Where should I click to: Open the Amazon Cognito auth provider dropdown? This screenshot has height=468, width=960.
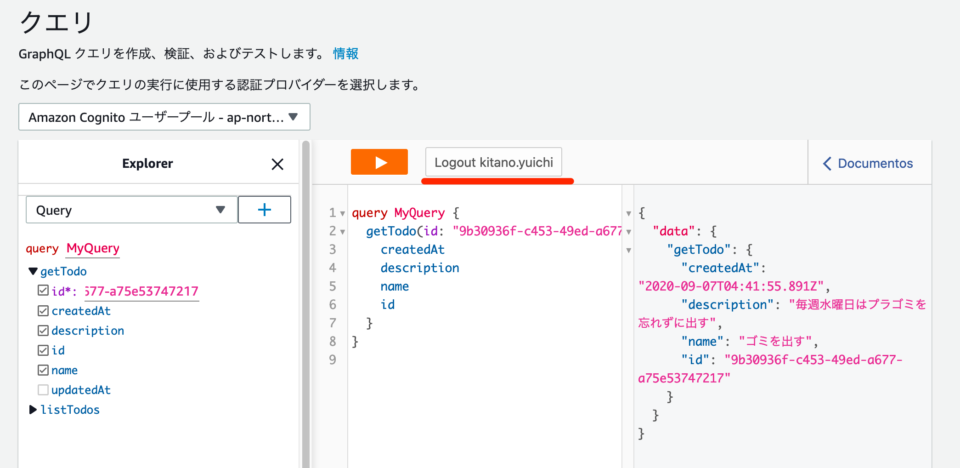164,117
